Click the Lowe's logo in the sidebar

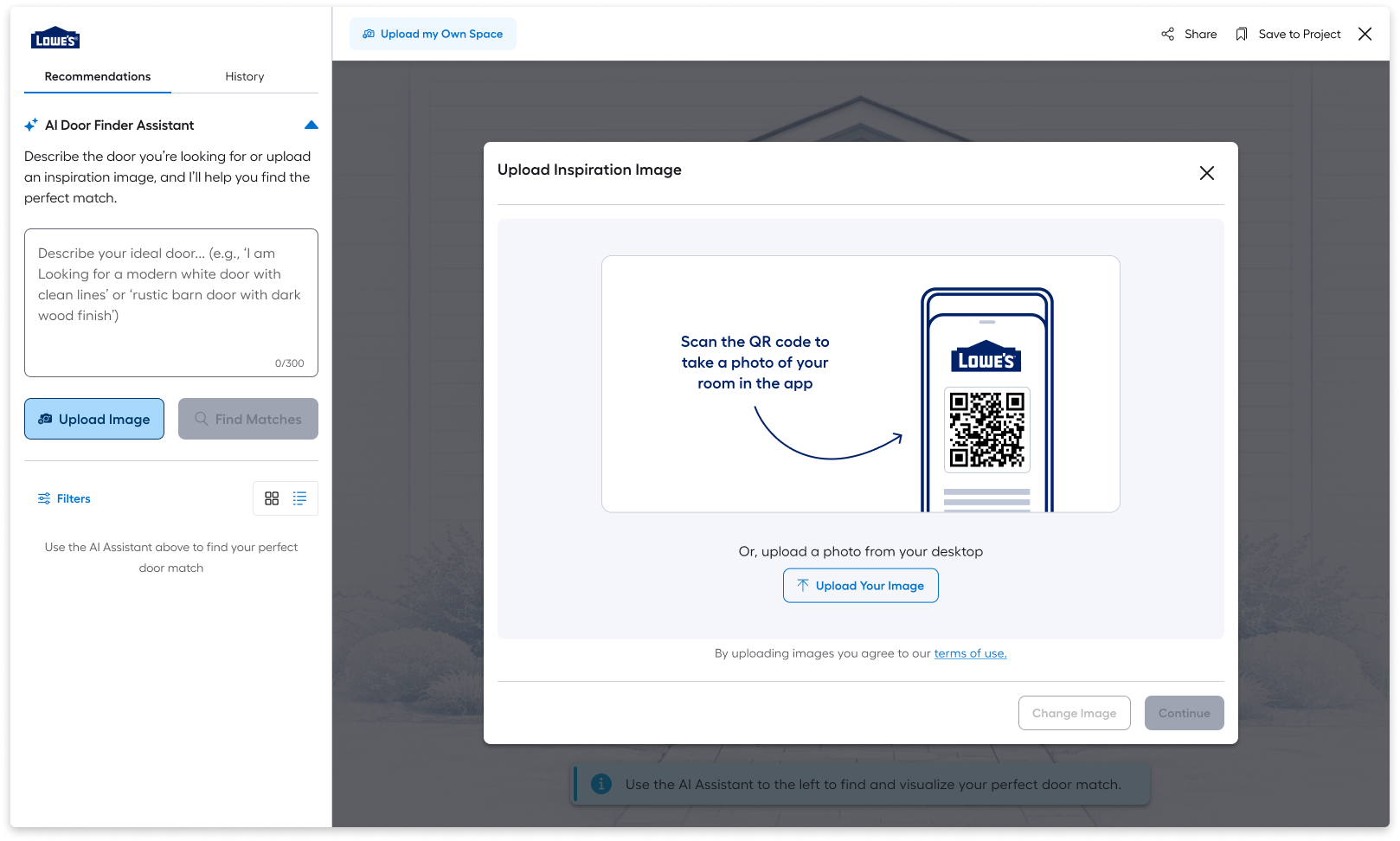click(x=55, y=37)
